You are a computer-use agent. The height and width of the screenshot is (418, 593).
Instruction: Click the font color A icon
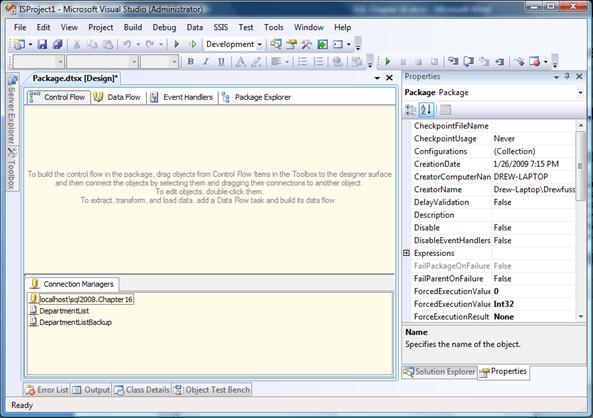[240, 62]
